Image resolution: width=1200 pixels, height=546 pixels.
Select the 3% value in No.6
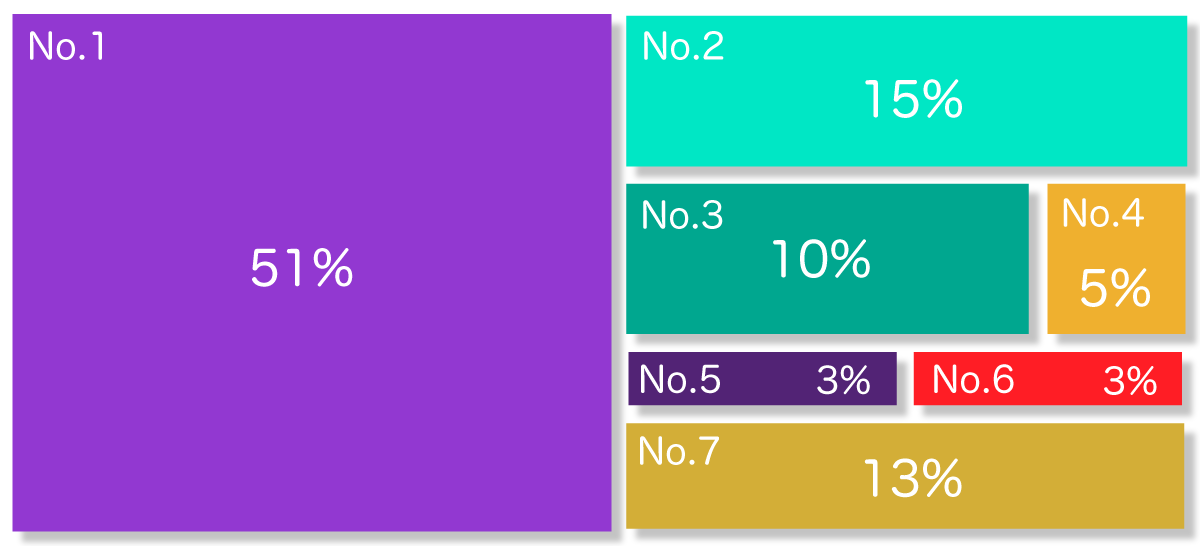[x=1130, y=381]
